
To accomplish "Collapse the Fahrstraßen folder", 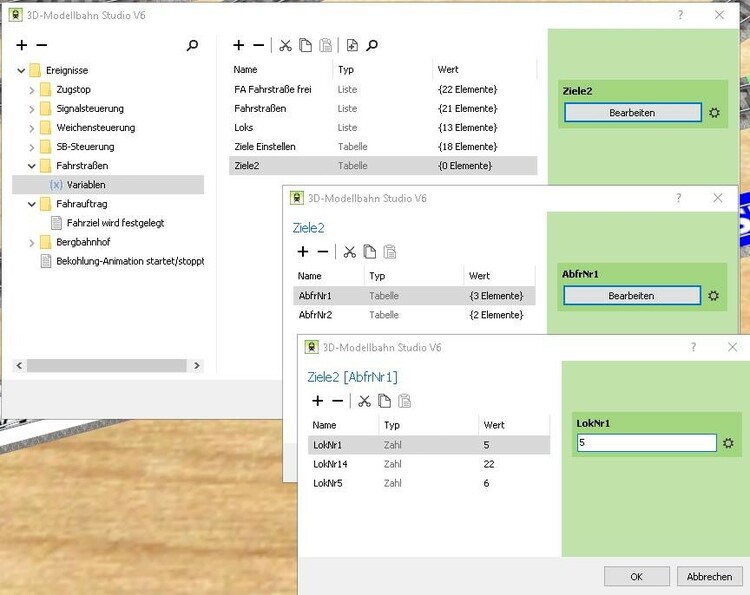I will [32, 166].
